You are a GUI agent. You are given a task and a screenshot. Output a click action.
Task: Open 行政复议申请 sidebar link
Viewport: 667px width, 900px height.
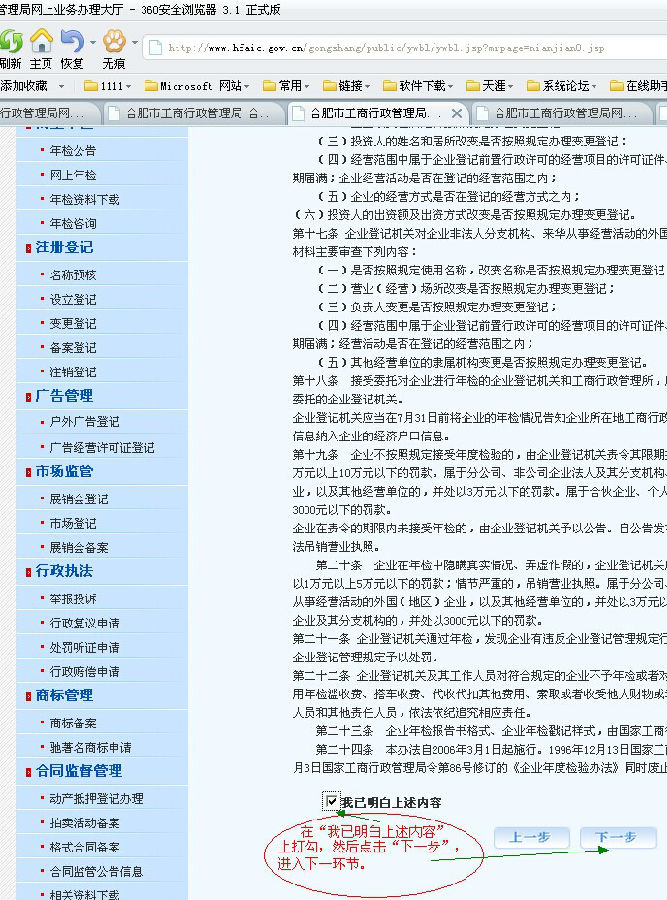pos(84,623)
